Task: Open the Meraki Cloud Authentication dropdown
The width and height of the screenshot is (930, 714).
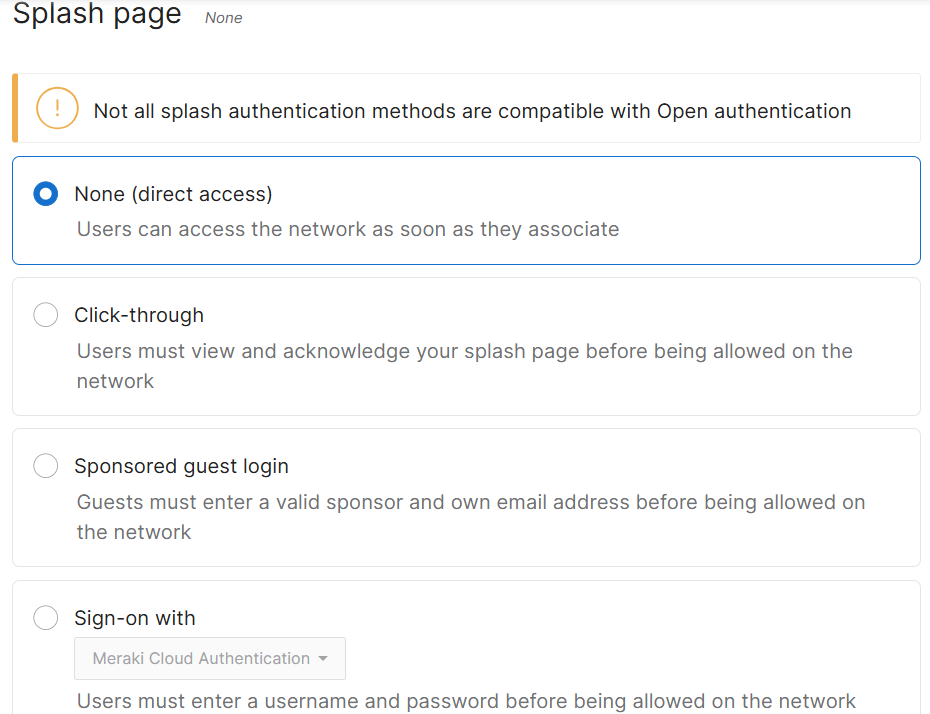Action: [210, 658]
